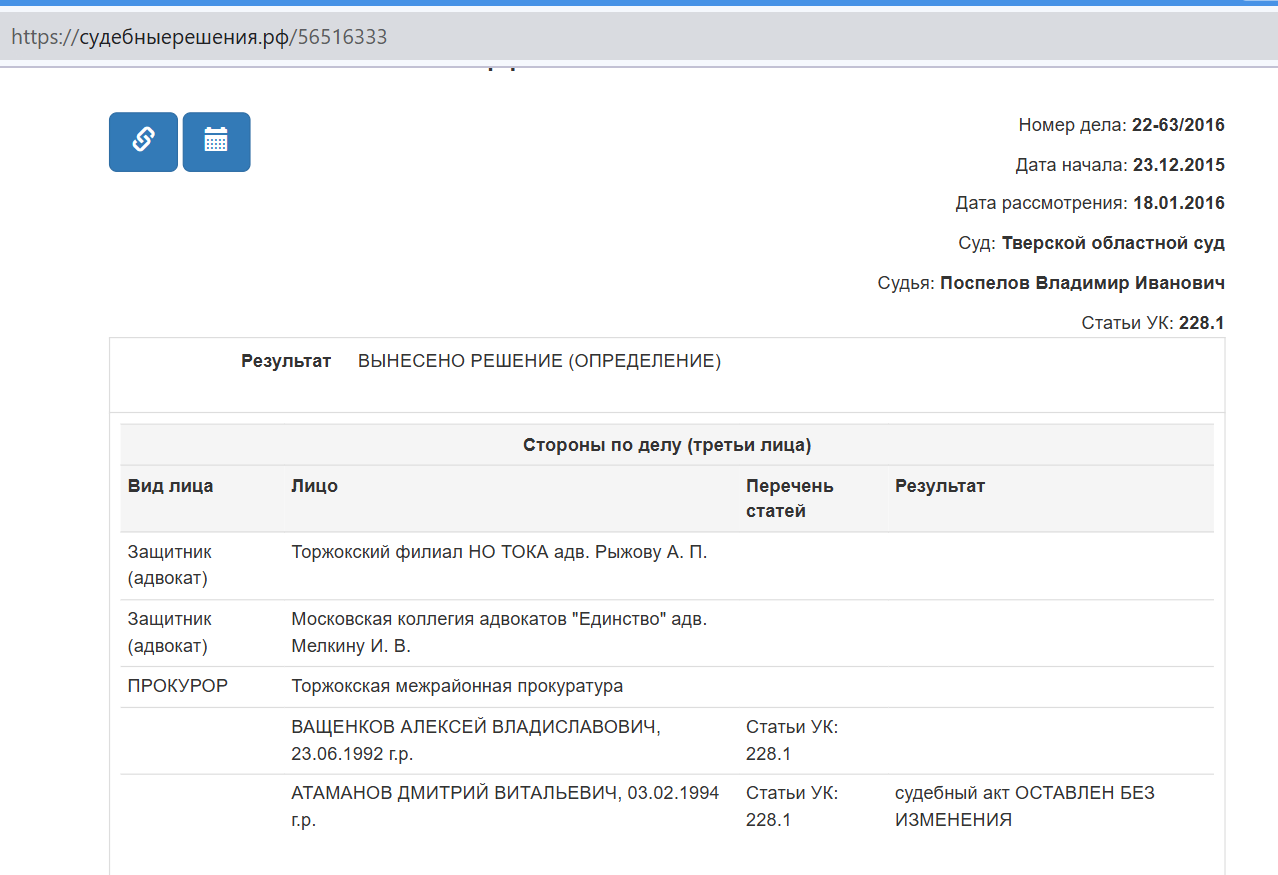Image resolution: width=1278 pixels, height=875 pixels.
Task: Click Торжокский филиал НО ТОКА адв. Рыжову cell
Action: tap(499, 552)
